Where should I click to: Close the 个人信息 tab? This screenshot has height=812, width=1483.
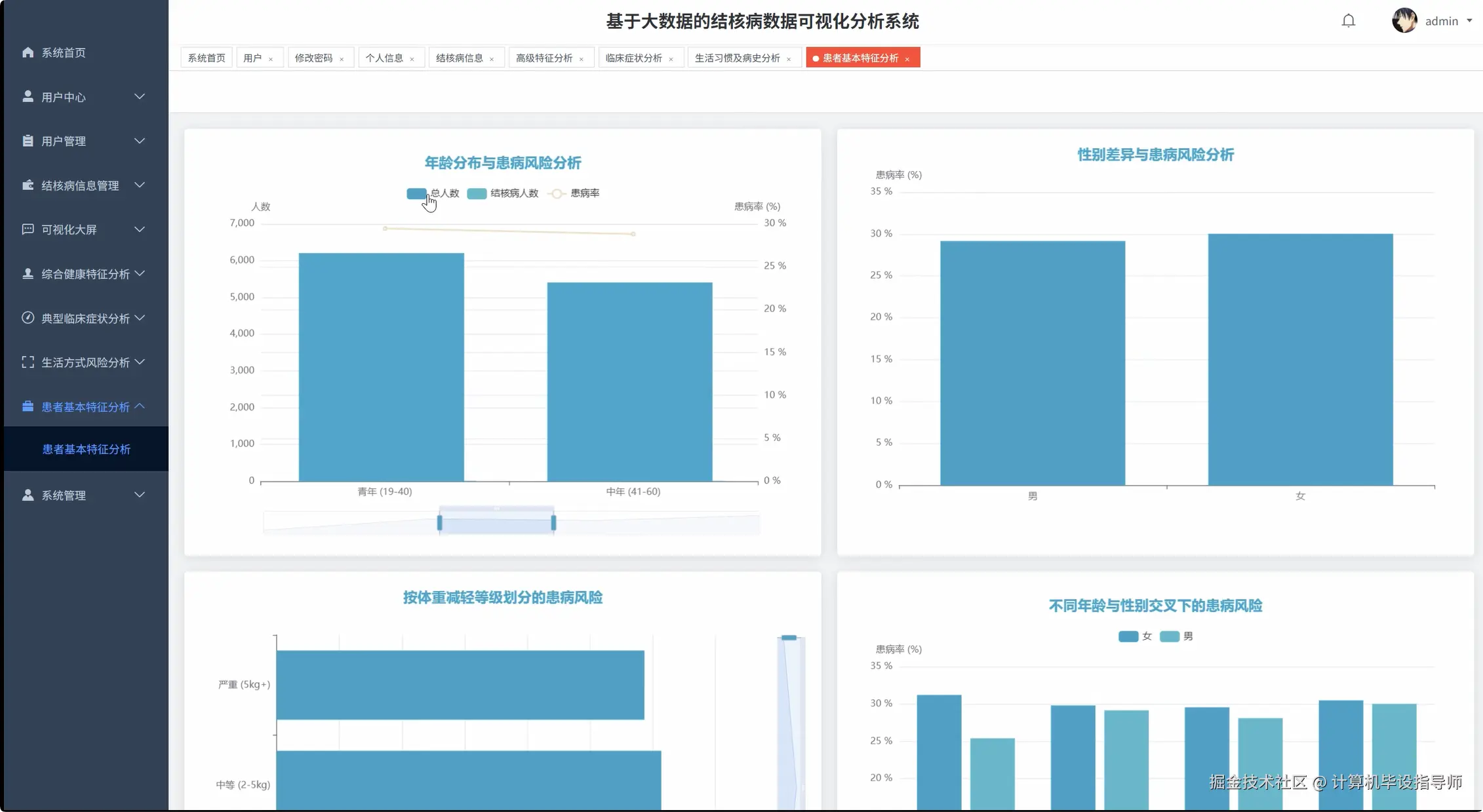click(x=412, y=59)
